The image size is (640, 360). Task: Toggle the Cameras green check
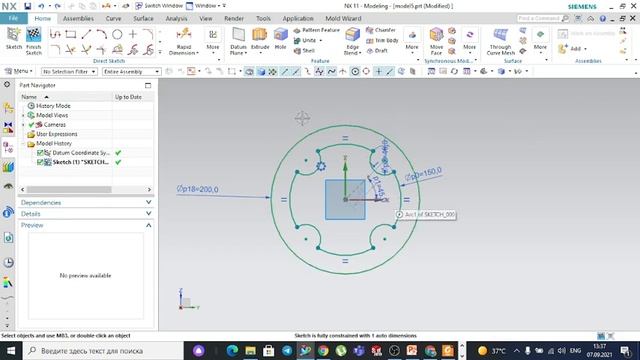(31, 124)
